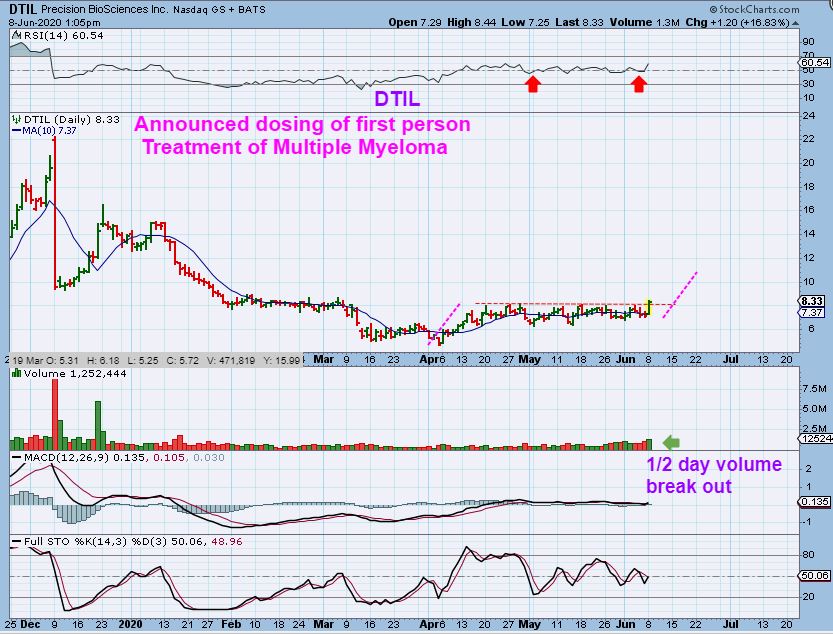Image resolution: width=833 pixels, height=634 pixels.
Task: Click the Full STO legend dash marker
Action: 17,542
